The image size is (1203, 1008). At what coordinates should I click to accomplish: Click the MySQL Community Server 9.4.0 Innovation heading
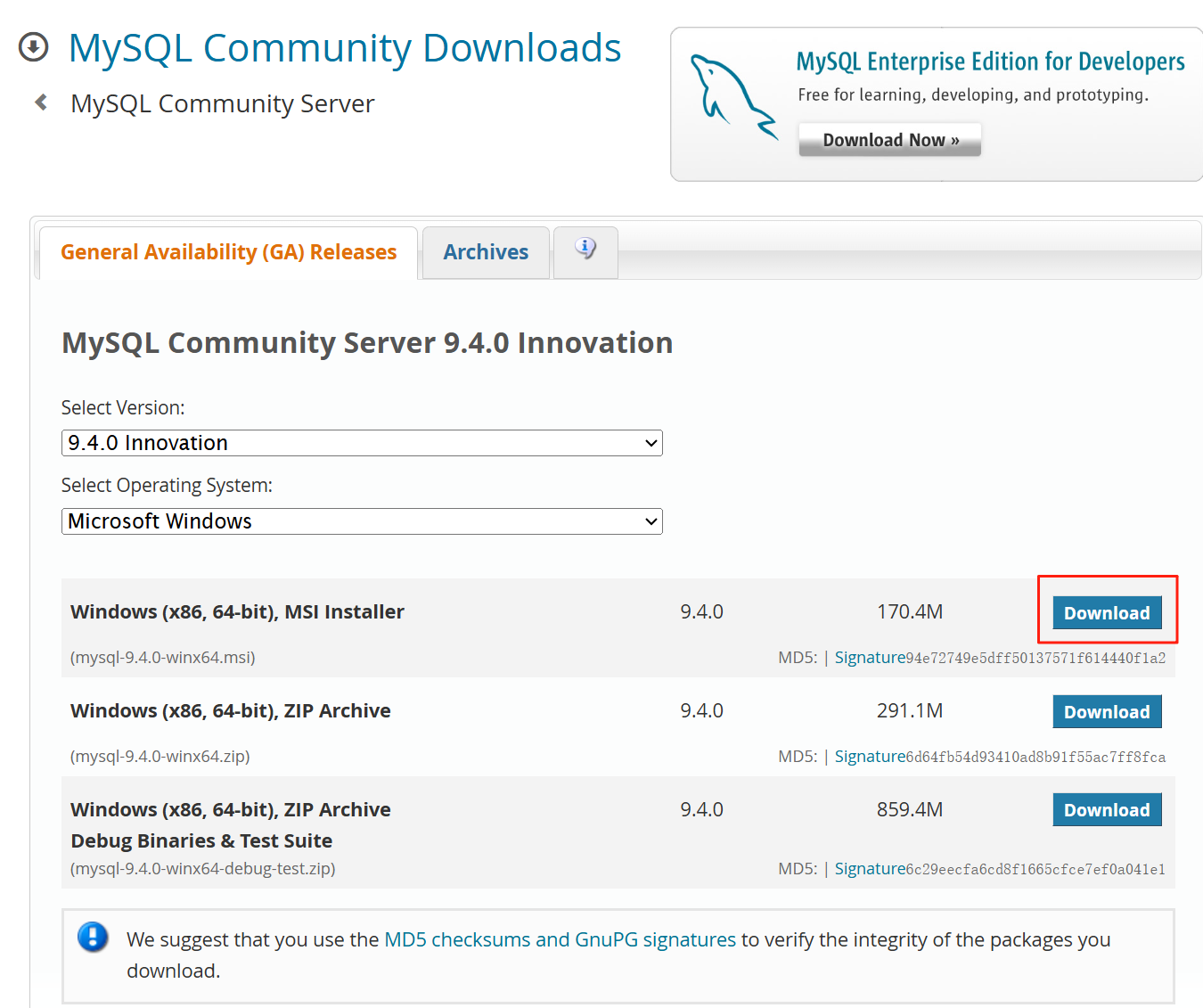point(367,343)
